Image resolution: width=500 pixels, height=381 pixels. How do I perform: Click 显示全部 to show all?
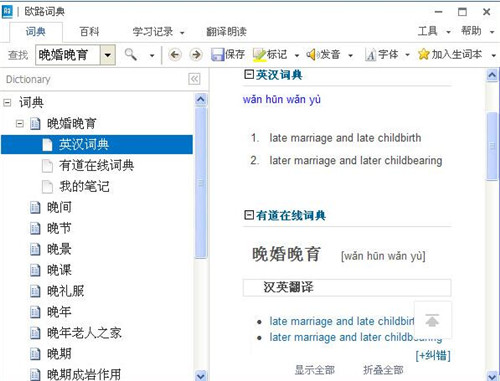tap(315, 370)
